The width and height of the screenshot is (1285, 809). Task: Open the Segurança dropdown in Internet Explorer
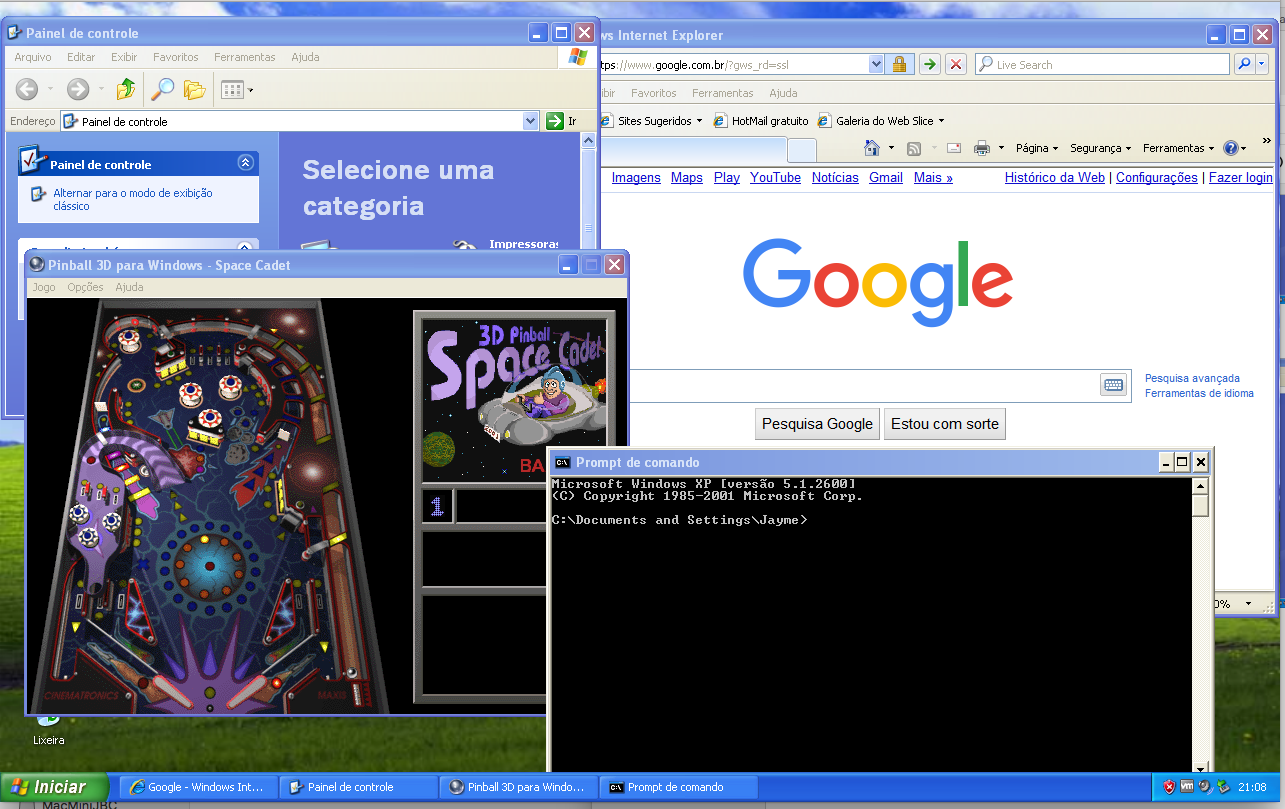[x=1100, y=148]
